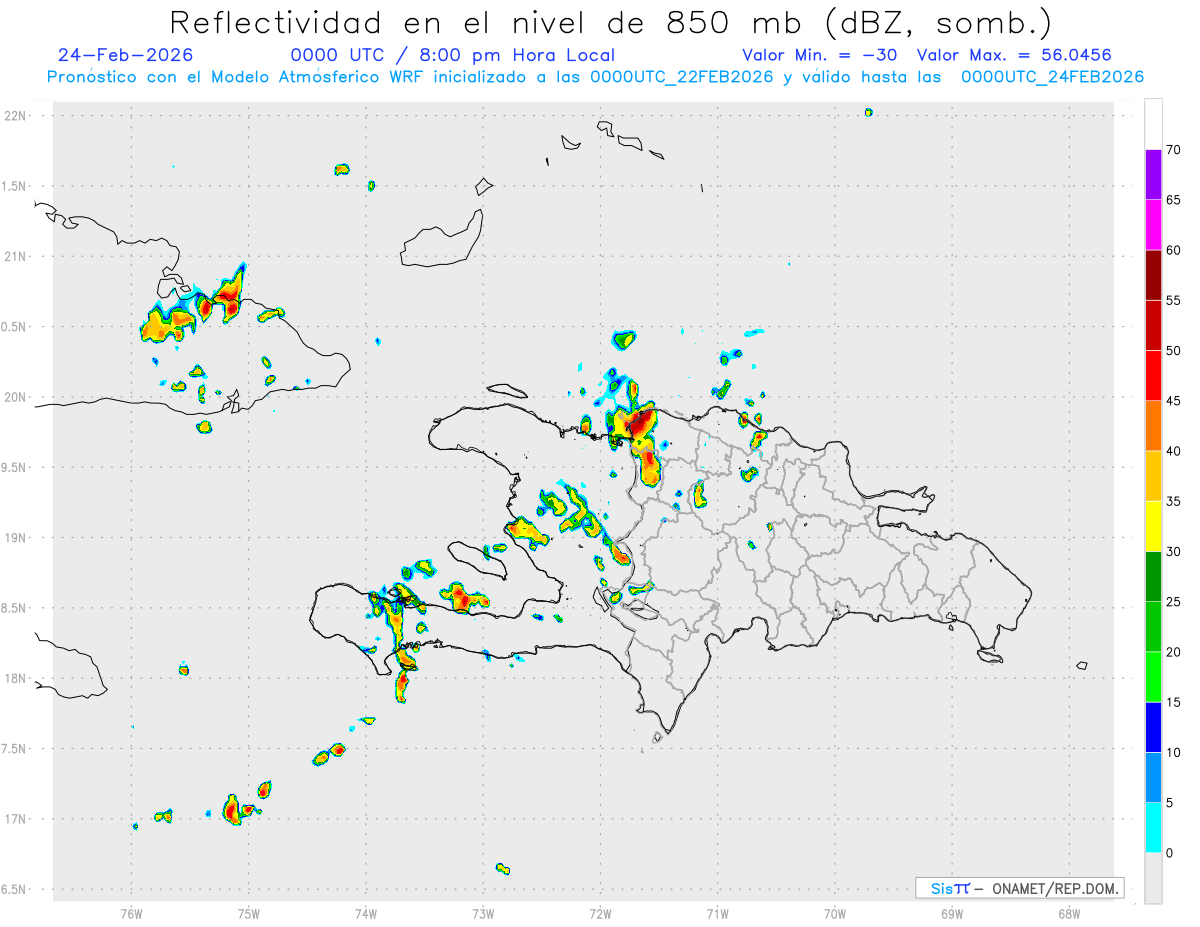Click the colorbar label "45"

(x=1173, y=401)
